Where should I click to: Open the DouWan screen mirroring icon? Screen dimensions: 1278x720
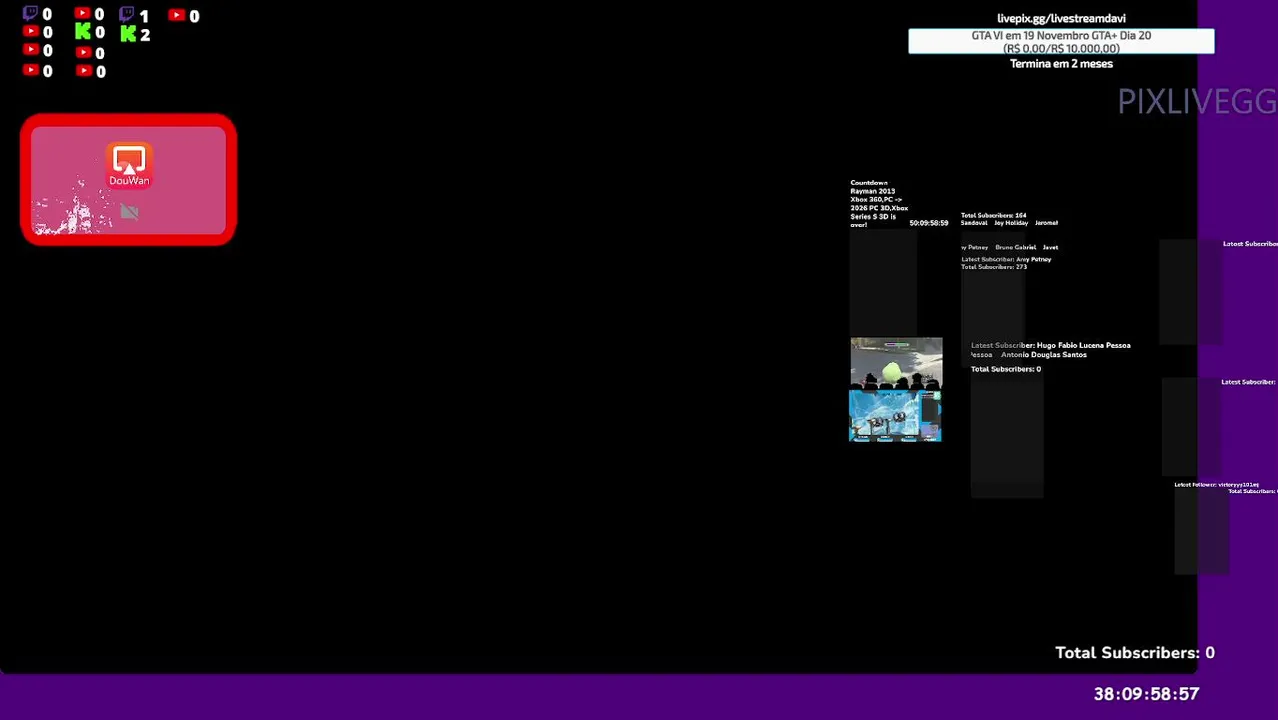[129, 165]
